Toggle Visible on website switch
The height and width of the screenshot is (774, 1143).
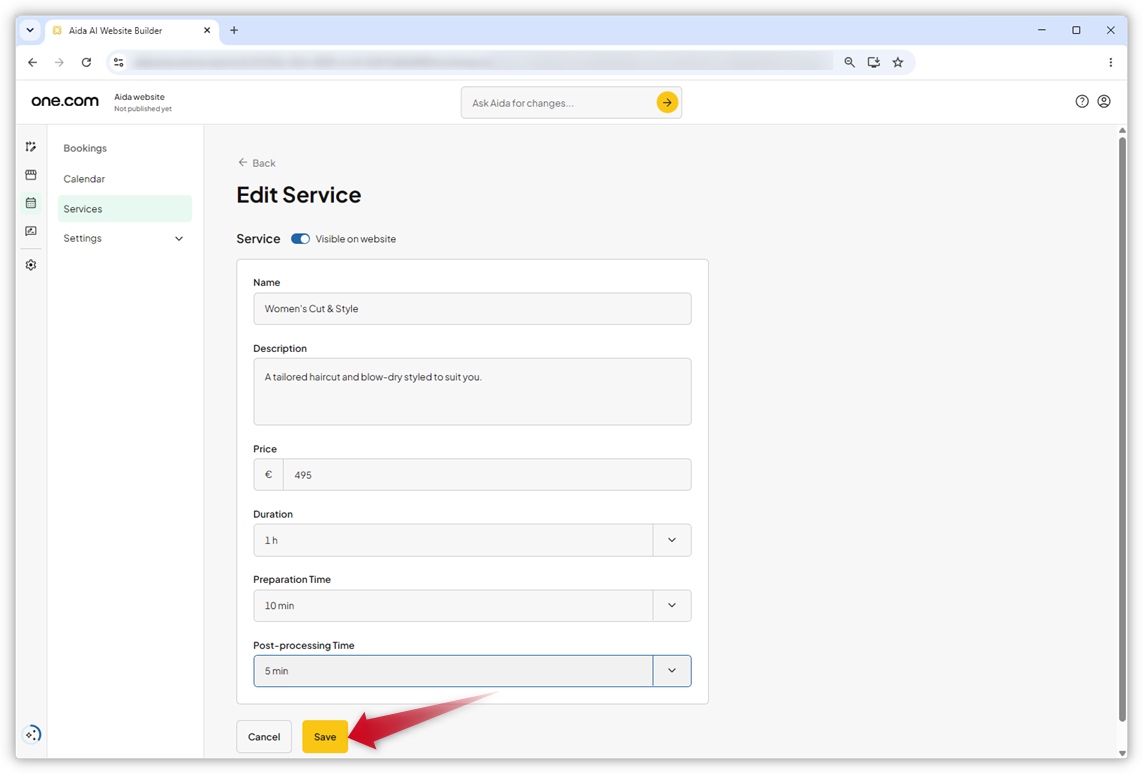[x=300, y=239]
